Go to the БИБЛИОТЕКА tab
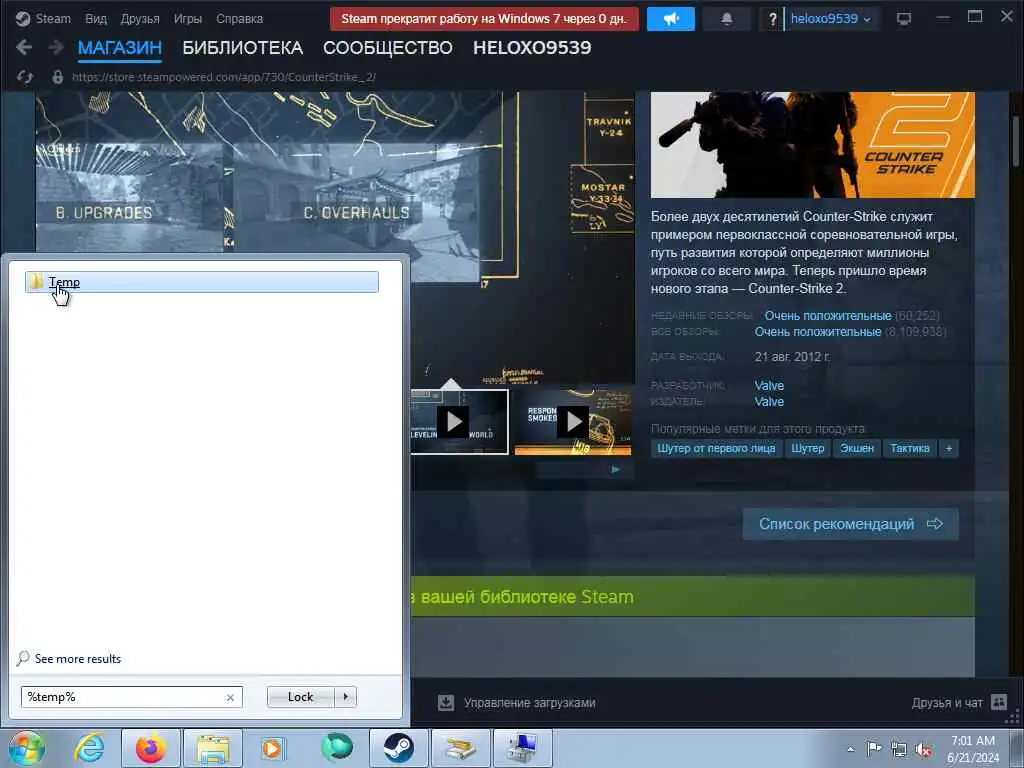 click(x=242, y=48)
